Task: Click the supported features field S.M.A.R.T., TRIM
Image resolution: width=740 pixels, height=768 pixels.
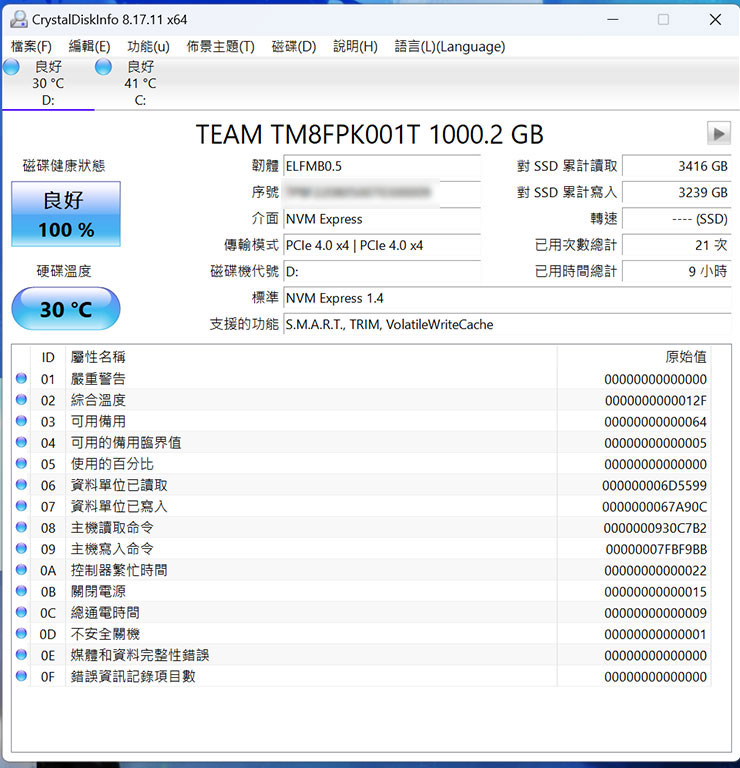Action: [x=507, y=325]
